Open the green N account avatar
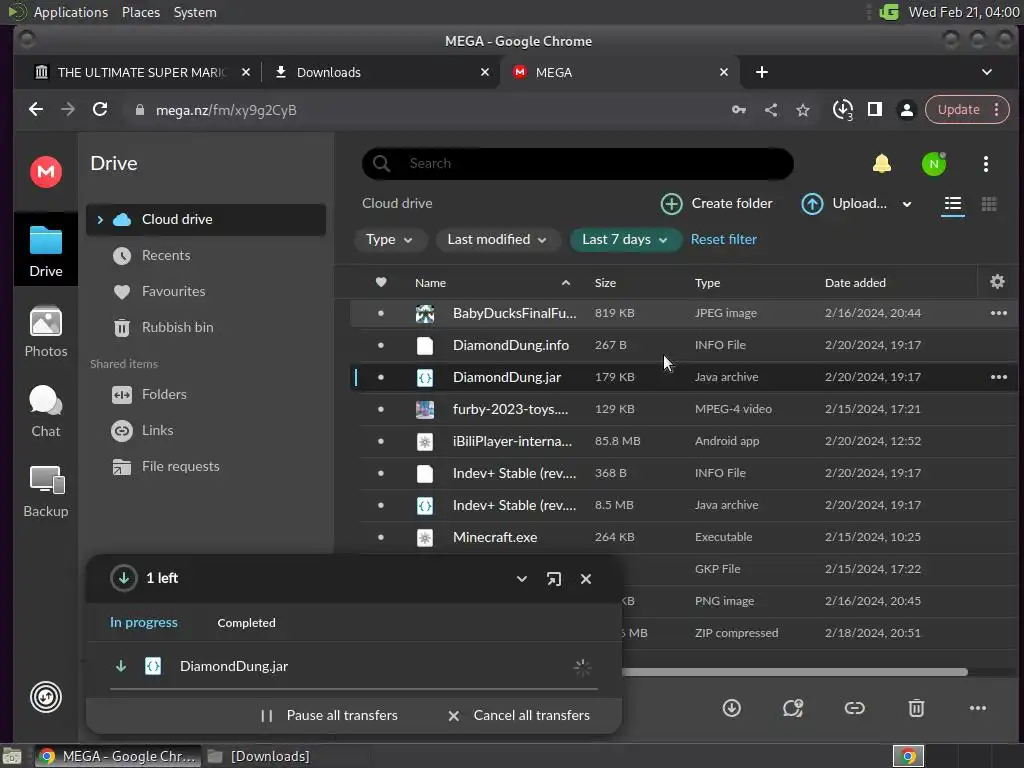This screenshot has width=1024, height=768. [934, 164]
